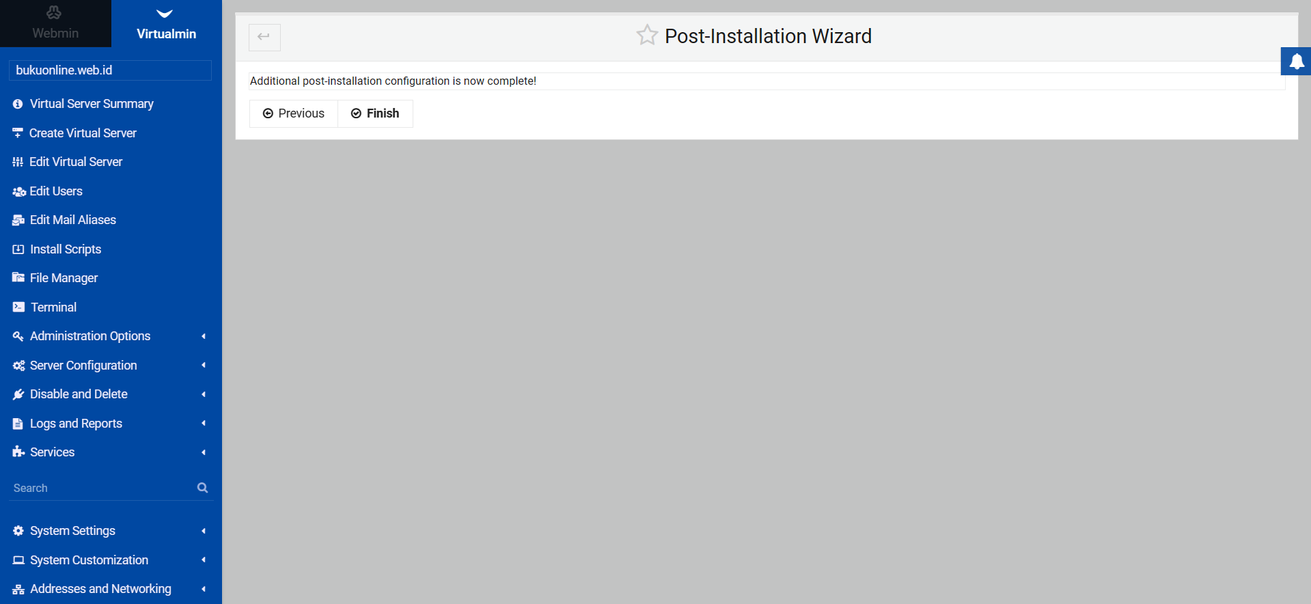Expand the Logs and Reports section
This screenshot has width=1311, height=604.
(76, 423)
